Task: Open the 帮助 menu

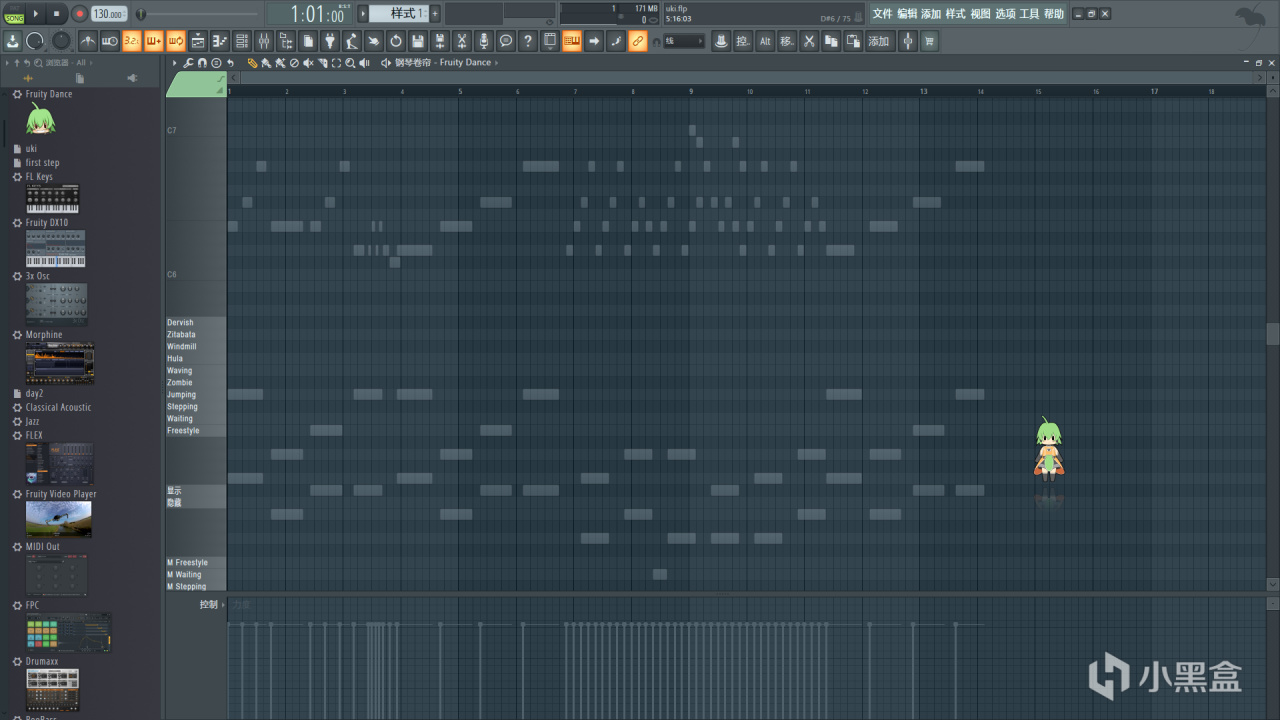Action: (1054, 14)
